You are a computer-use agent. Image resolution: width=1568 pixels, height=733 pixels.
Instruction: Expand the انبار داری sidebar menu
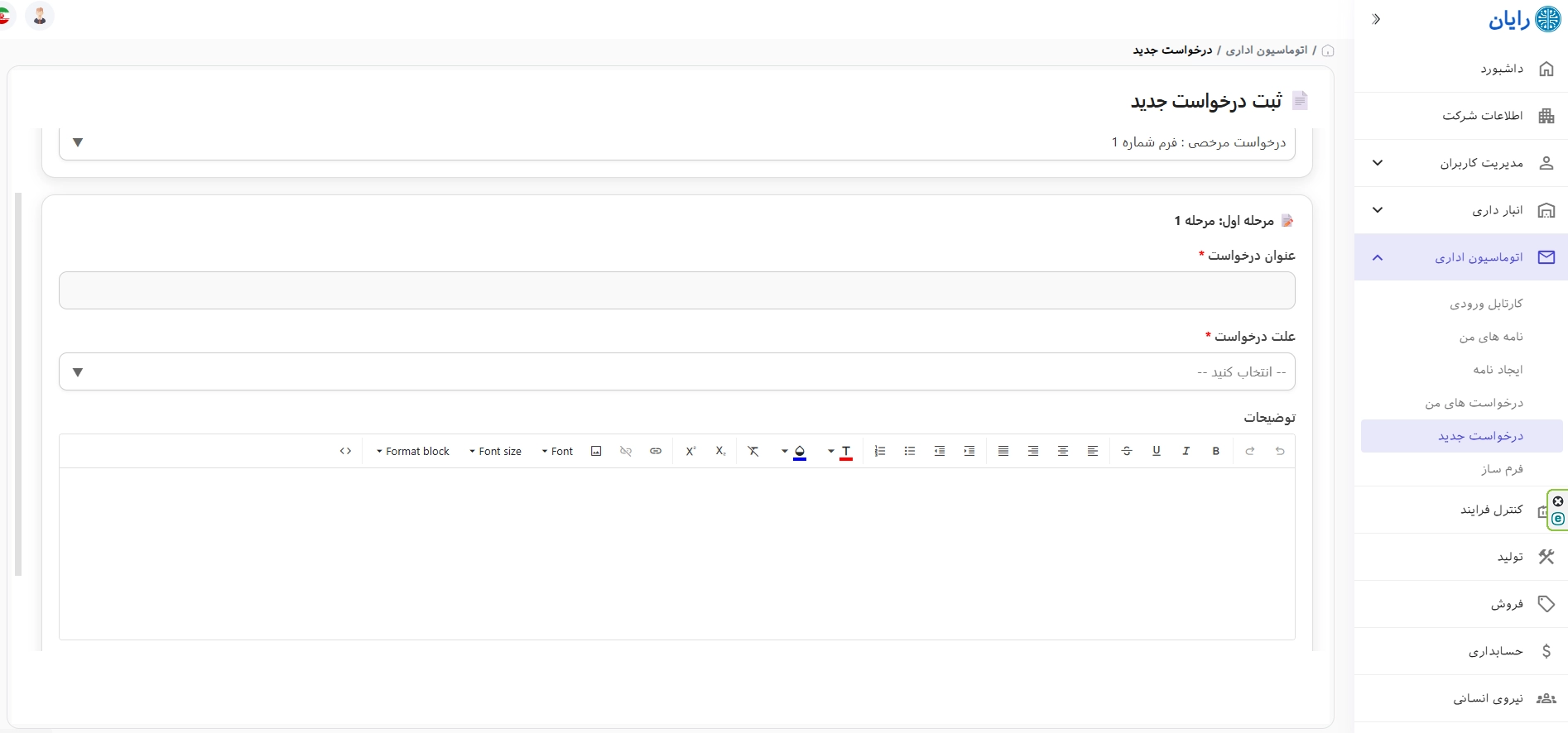tap(1461, 210)
